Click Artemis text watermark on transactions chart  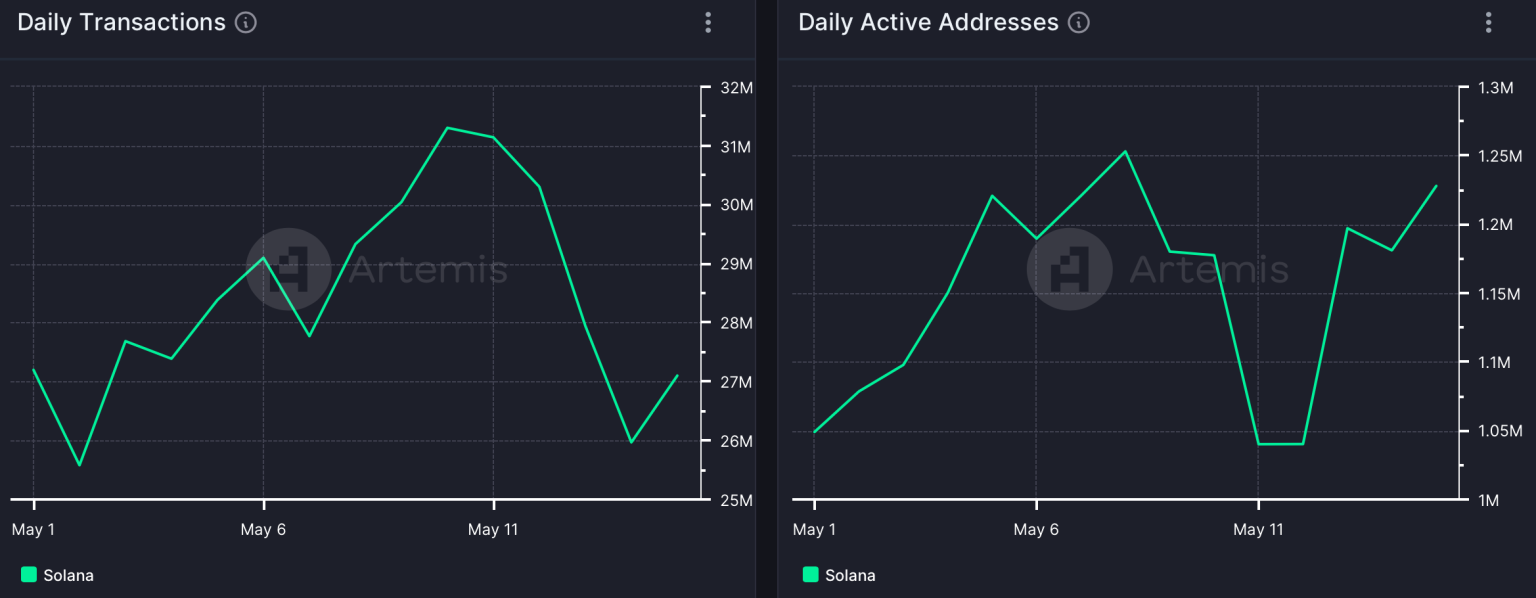coord(428,270)
